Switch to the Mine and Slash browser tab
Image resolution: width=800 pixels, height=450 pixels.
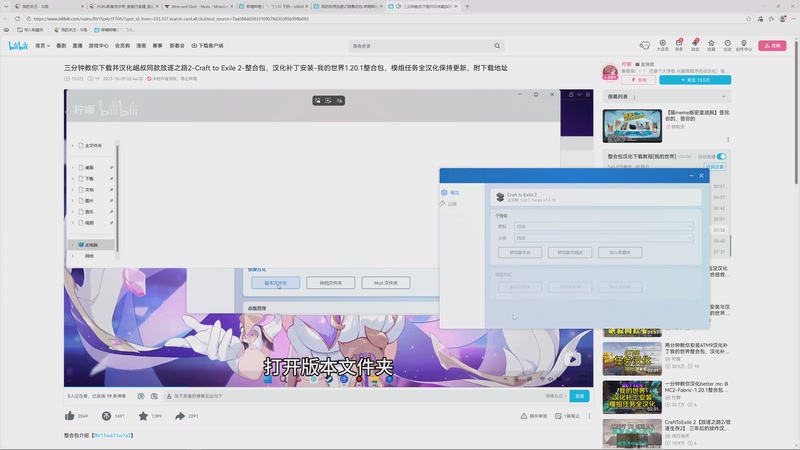198,6
